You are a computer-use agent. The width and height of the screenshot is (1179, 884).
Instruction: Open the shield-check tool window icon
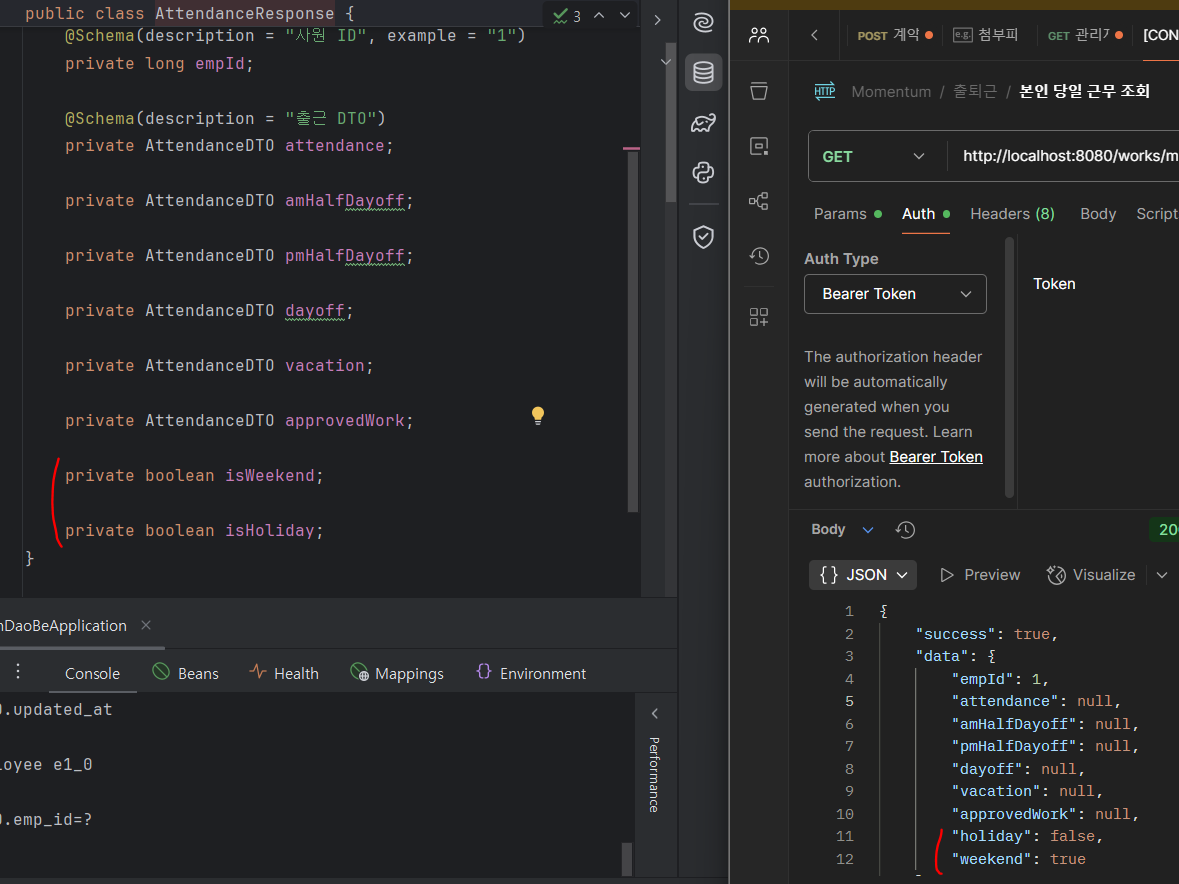pyautogui.click(x=703, y=237)
